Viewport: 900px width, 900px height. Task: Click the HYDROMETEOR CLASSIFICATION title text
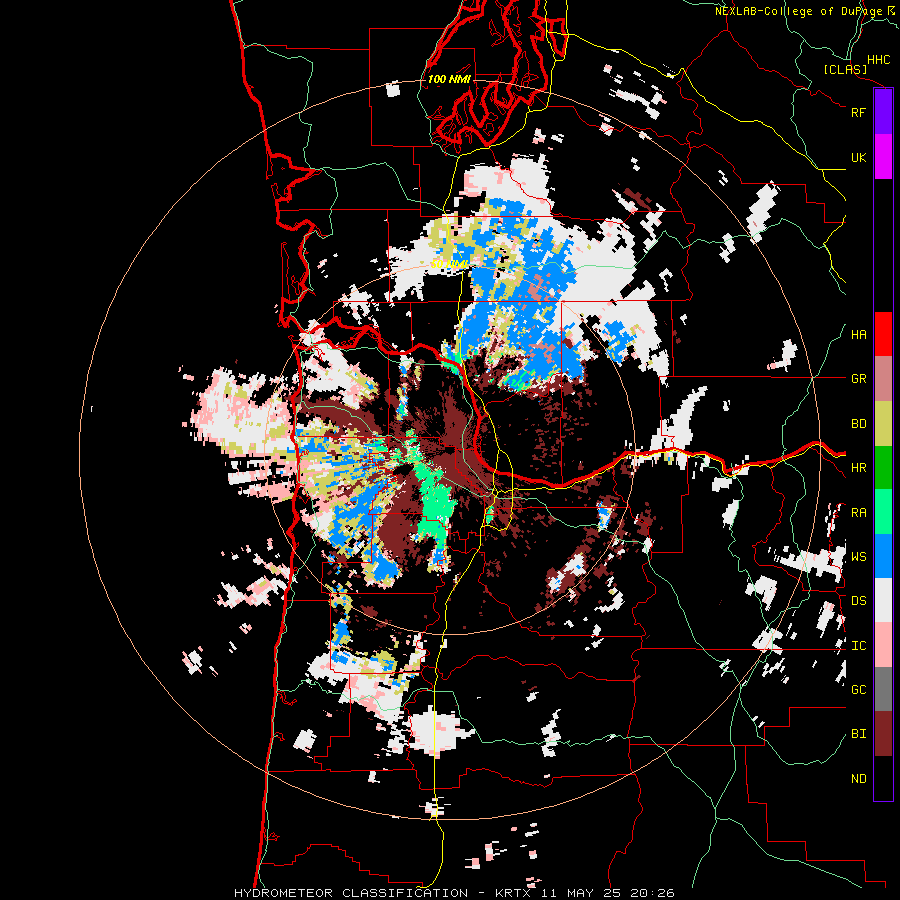click(351, 893)
